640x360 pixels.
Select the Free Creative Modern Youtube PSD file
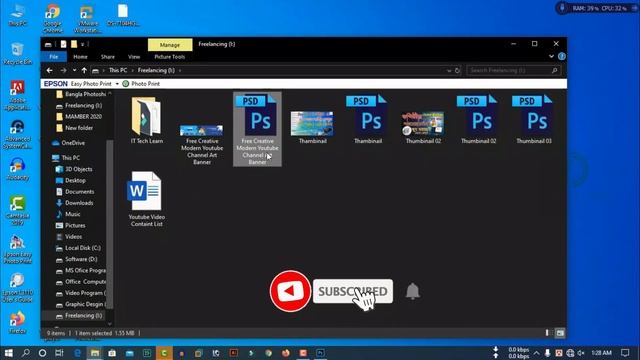[x=257, y=129]
